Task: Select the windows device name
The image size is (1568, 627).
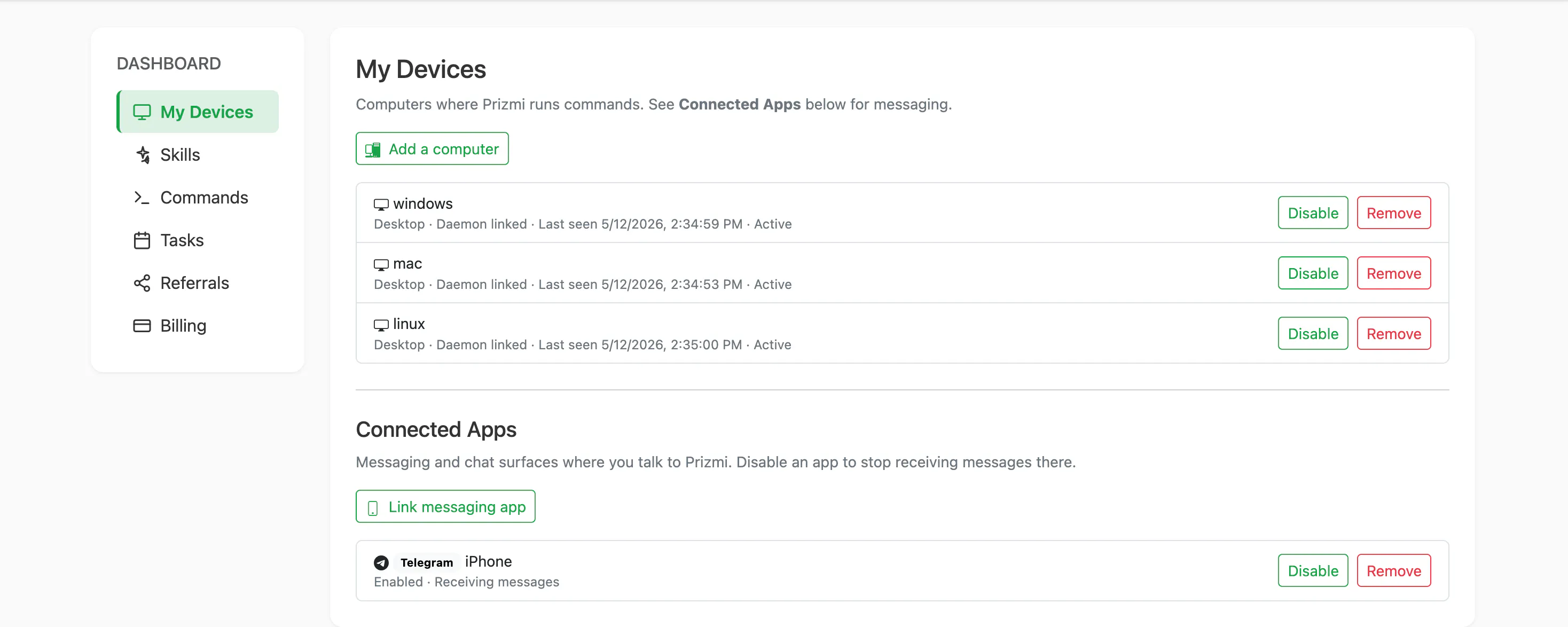Action: pyautogui.click(x=422, y=203)
